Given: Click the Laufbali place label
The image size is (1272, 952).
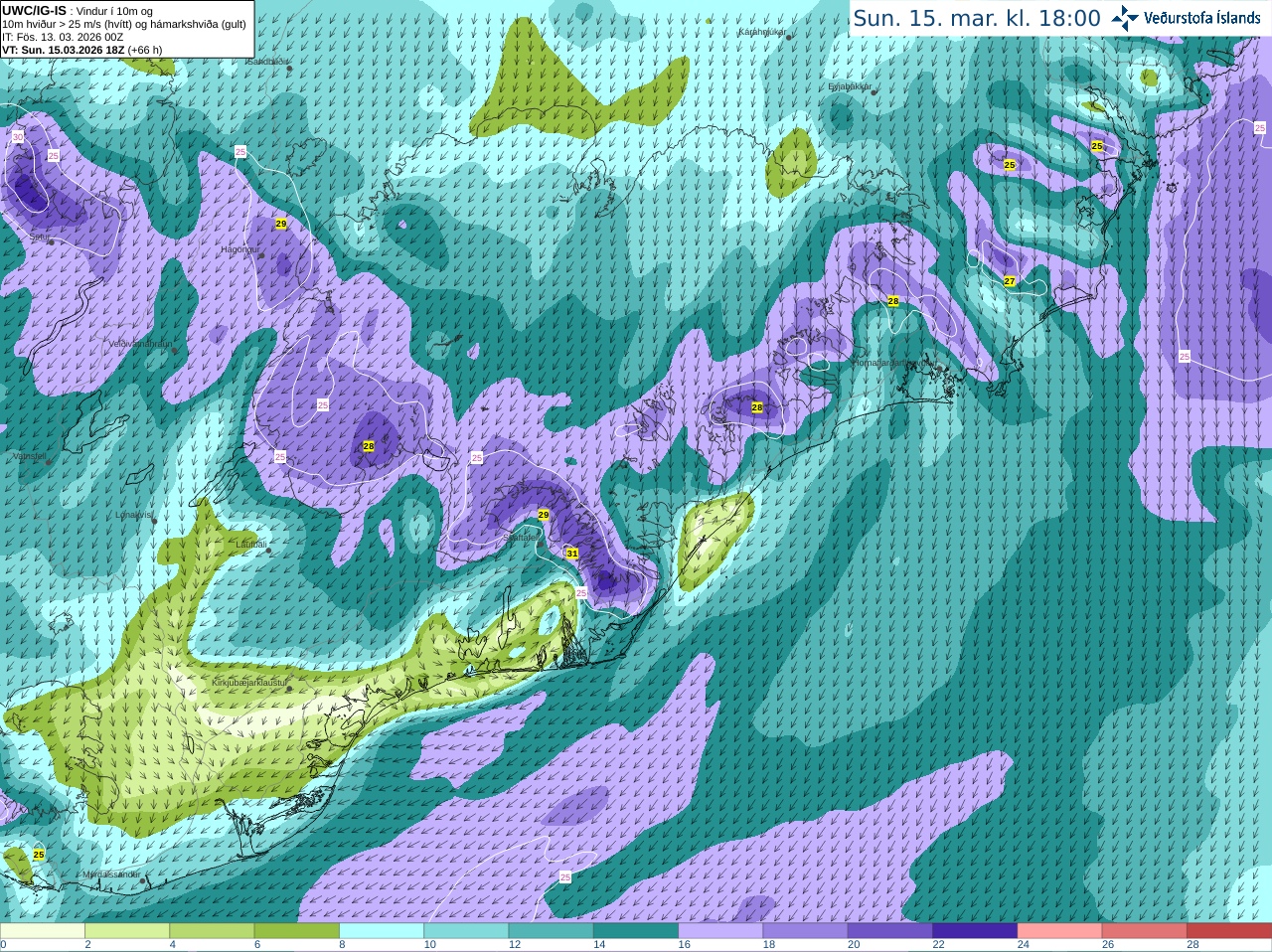Looking at the screenshot, I should [x=251, y=545].
